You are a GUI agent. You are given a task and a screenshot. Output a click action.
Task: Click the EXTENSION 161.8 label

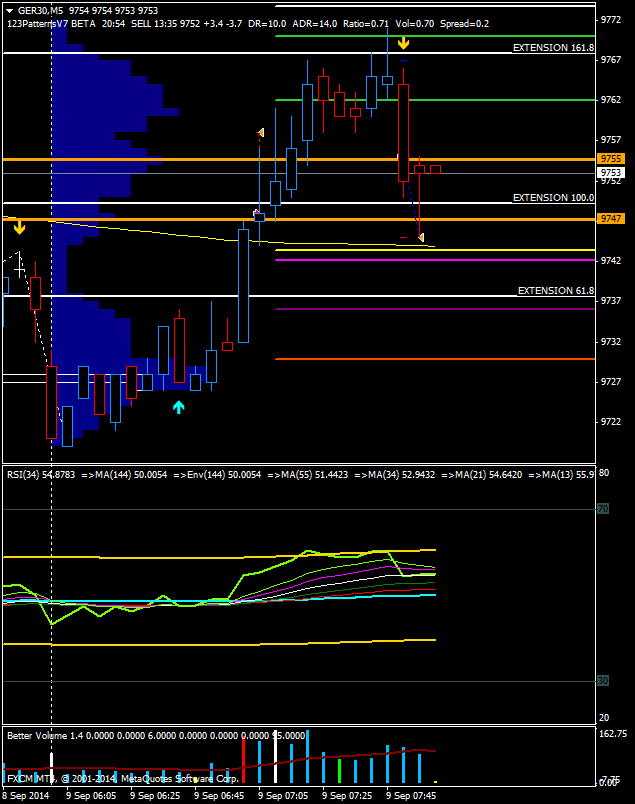(553, 48)
